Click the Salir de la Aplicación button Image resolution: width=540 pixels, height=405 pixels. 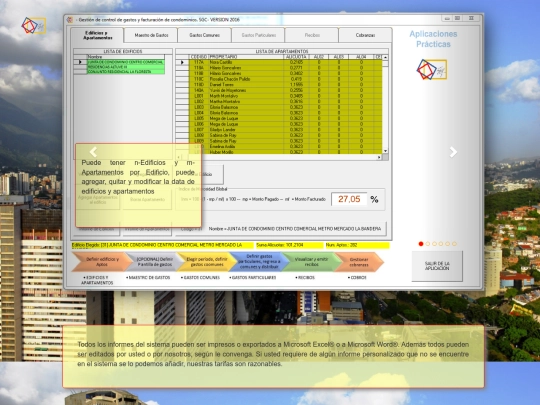pyautogui.click(x=437, y=266)
